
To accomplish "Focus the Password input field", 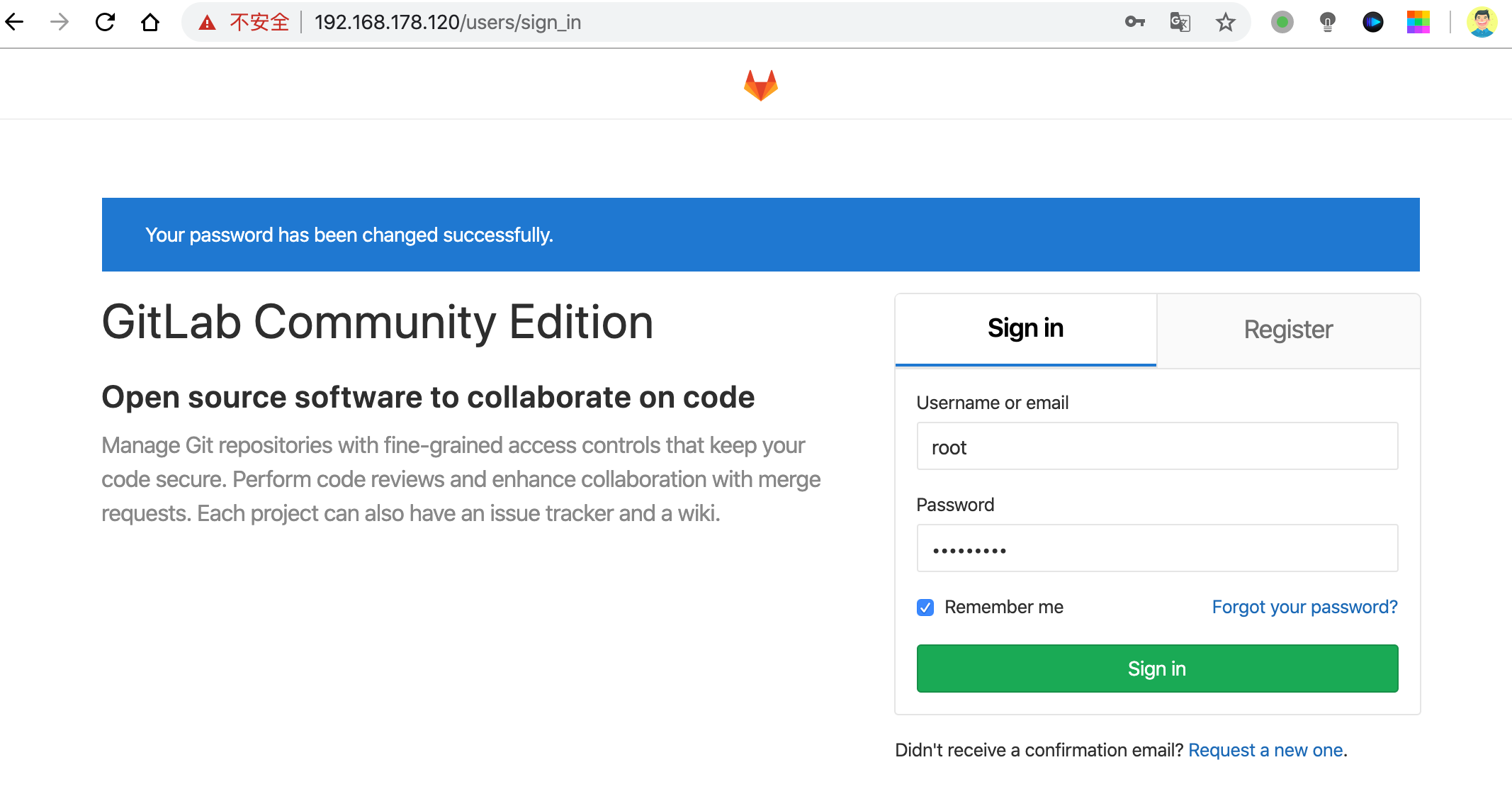I will point(1158,549).
